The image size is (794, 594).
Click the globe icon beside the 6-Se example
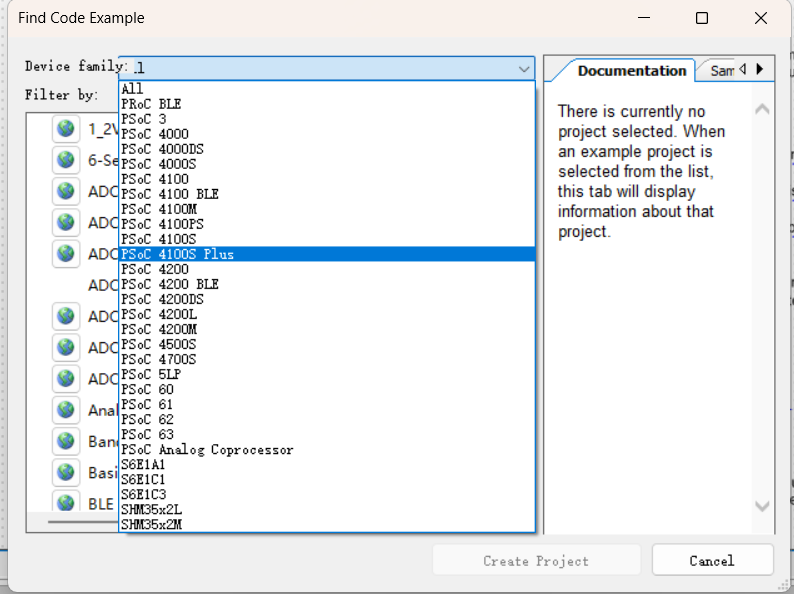tap(66, 159)
